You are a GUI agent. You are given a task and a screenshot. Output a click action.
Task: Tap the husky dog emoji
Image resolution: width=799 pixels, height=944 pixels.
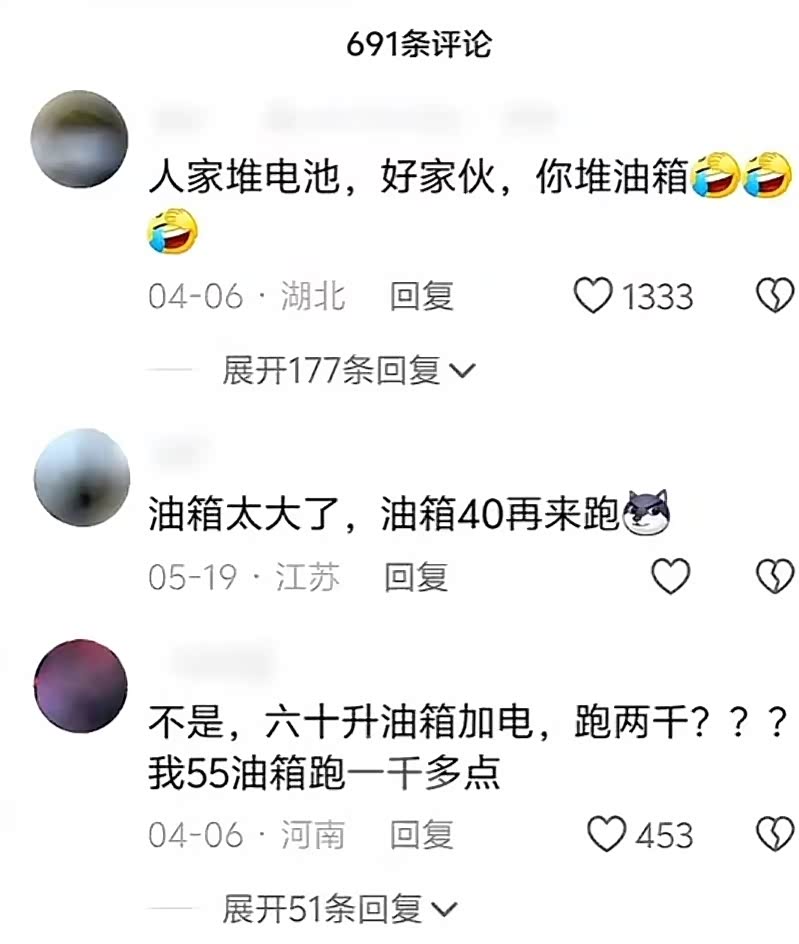click(x=646, y=513)
